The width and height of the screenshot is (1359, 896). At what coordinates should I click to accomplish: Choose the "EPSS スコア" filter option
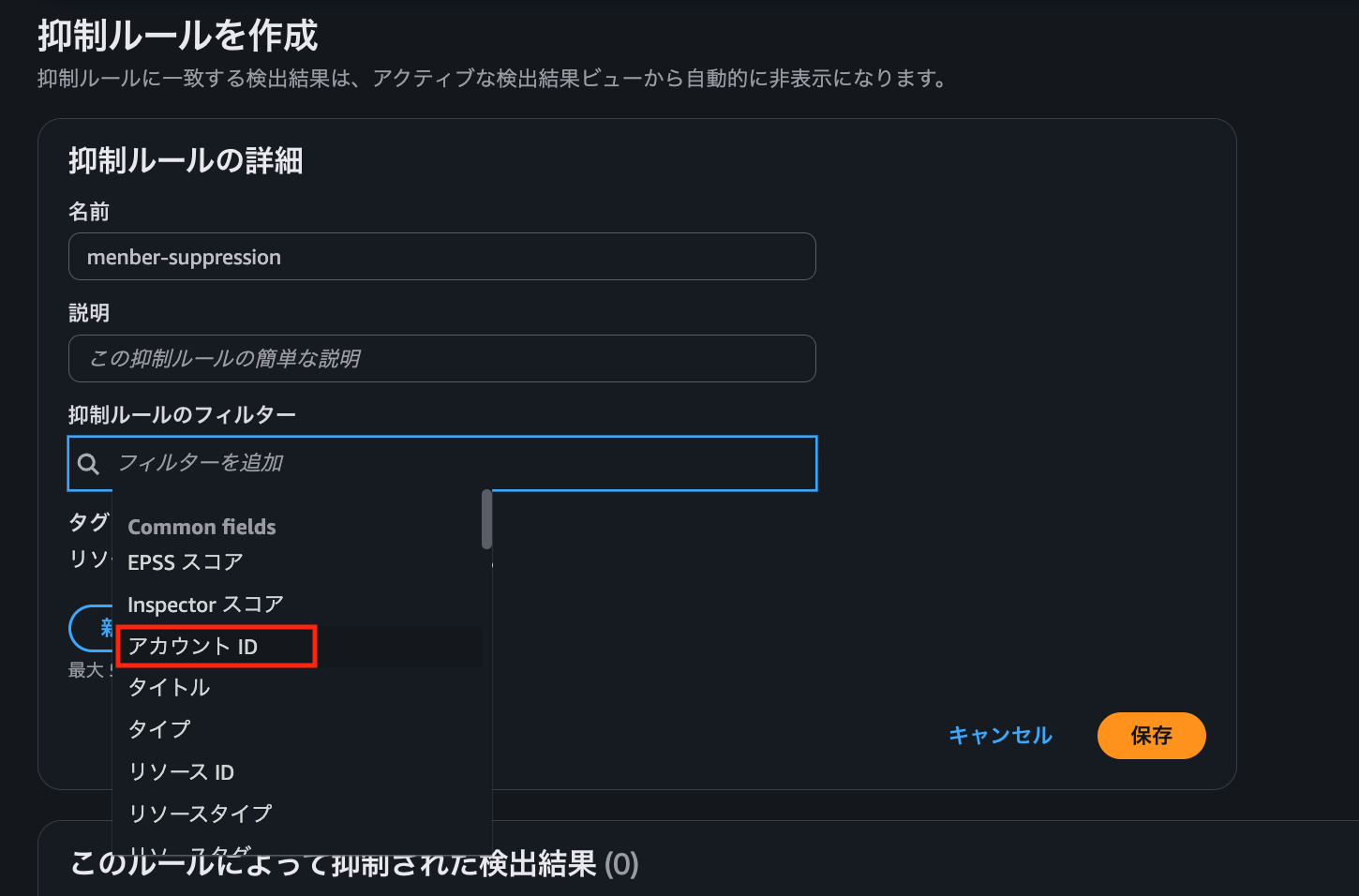pyautogui.click(x=184, y=561)
